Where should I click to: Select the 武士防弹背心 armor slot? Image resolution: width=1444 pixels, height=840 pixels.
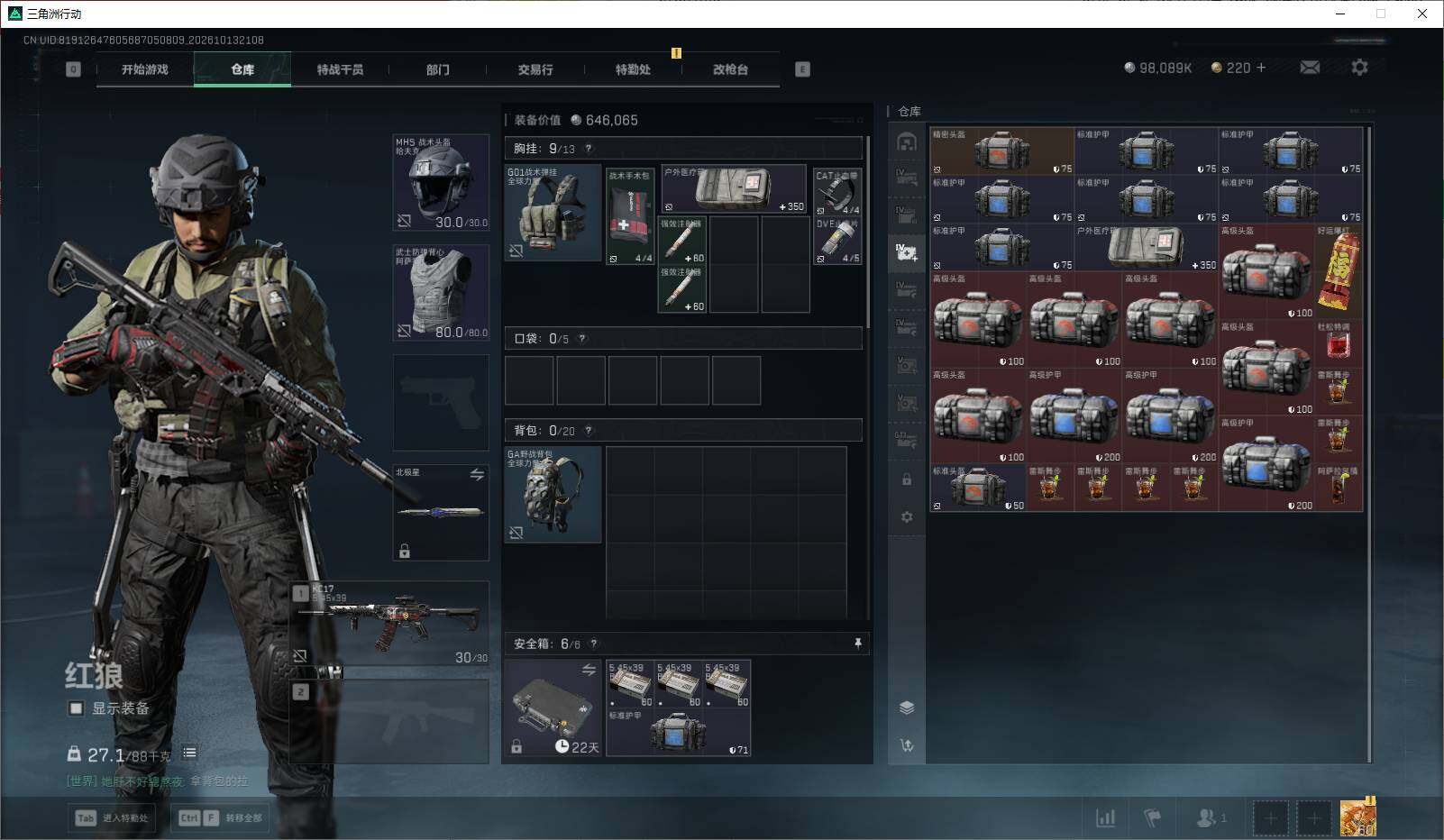tap(441, 293)
